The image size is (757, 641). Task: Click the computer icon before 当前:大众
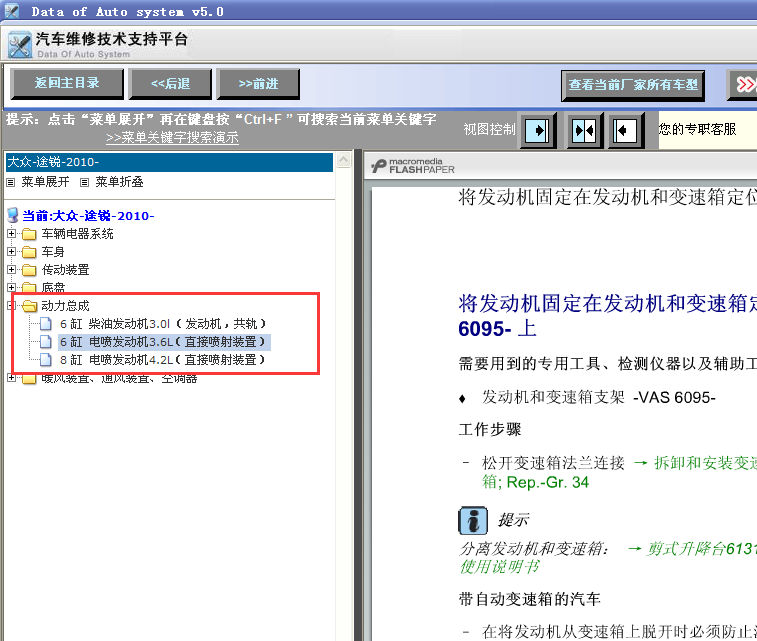click(x=13, y=215)
